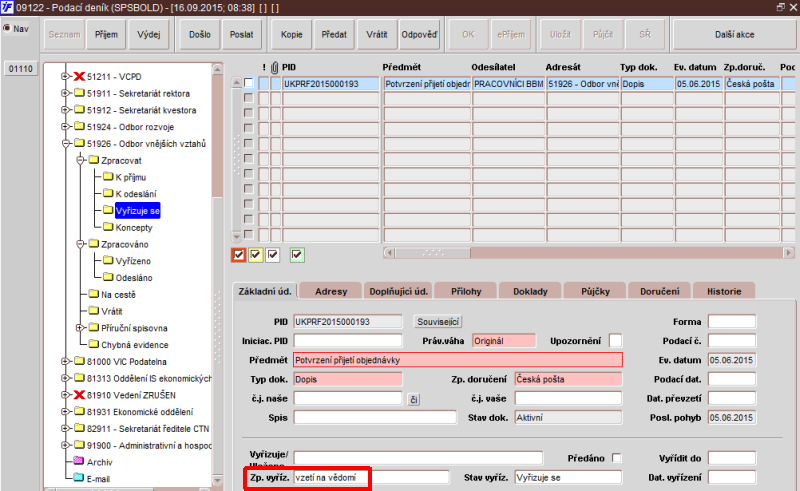Click the cyan E-mail folder icon
800x491 pixels.
(x=79, y=478)
